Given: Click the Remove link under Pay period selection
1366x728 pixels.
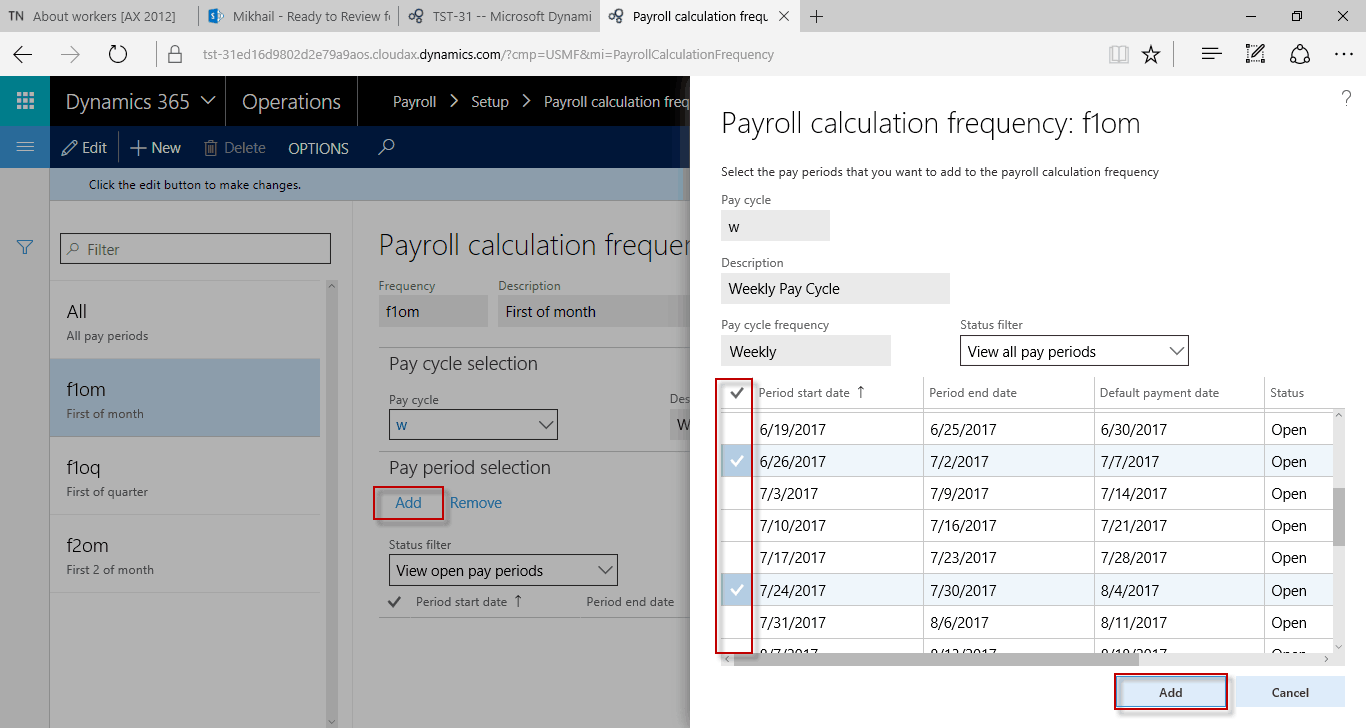Looking at the screenshot, I should tap(476, 503).
